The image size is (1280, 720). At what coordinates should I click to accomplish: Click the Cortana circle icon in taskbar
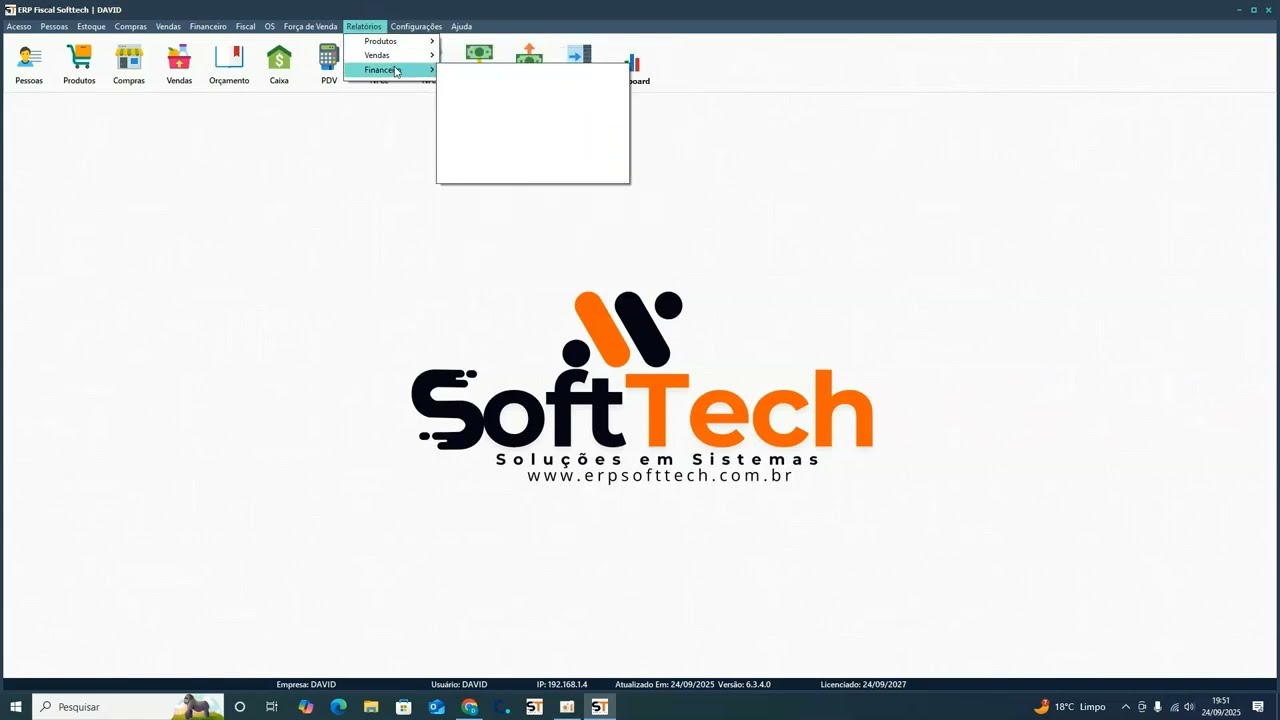tap(240, 707)
